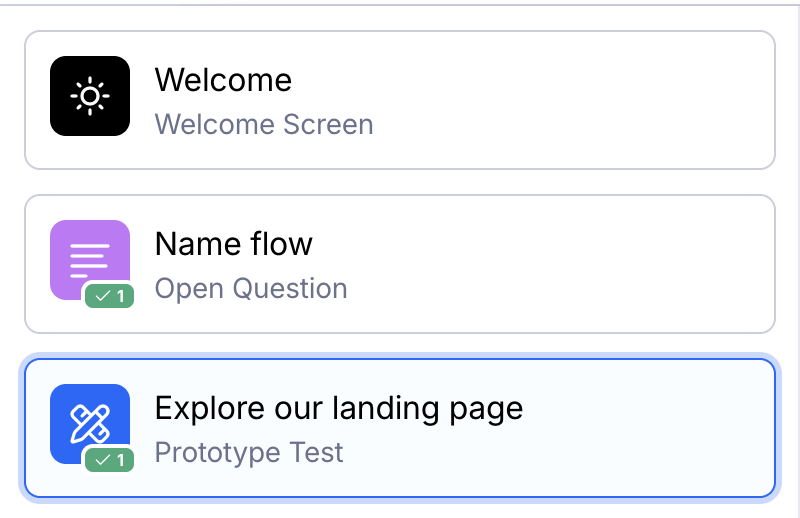Click the count "1" on Prototype Test badge

121,460
